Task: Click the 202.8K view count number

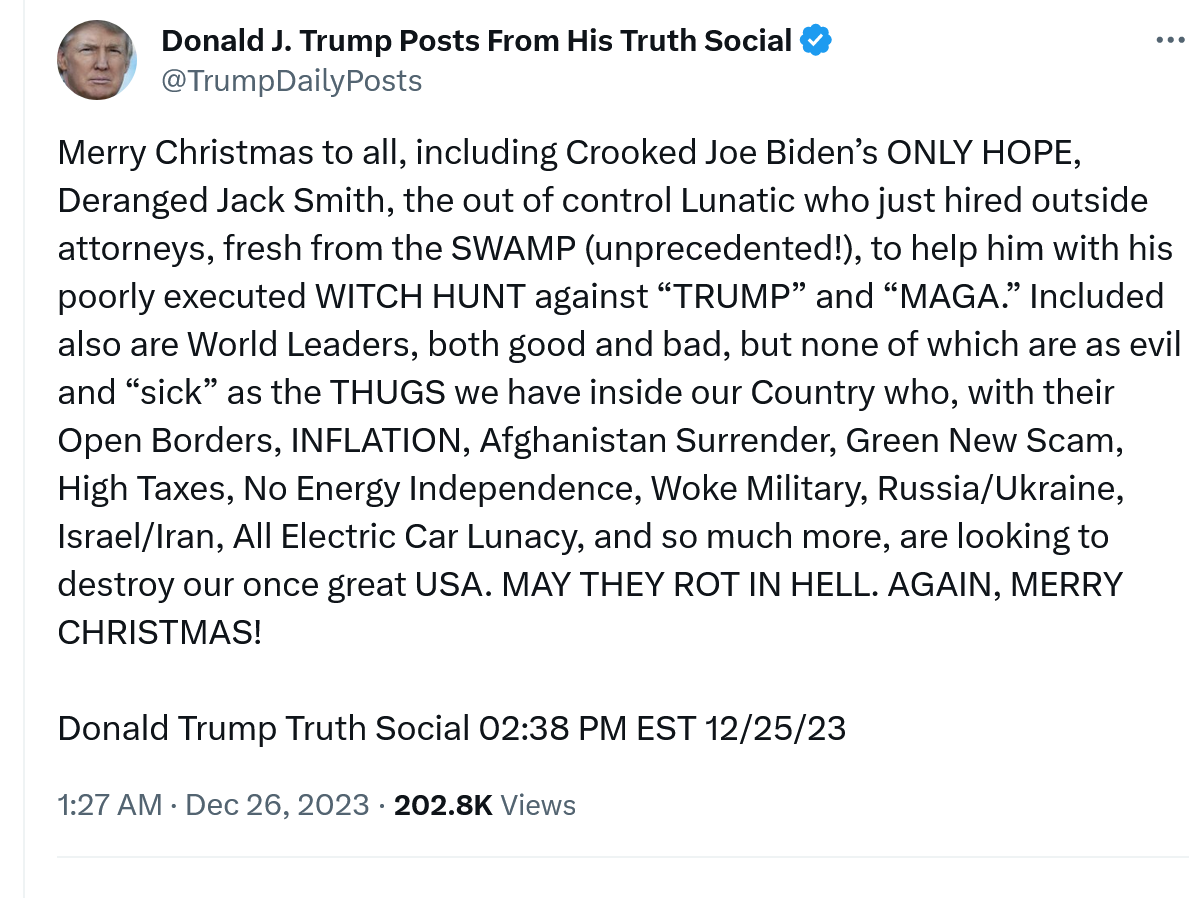Action: [443, 805]
